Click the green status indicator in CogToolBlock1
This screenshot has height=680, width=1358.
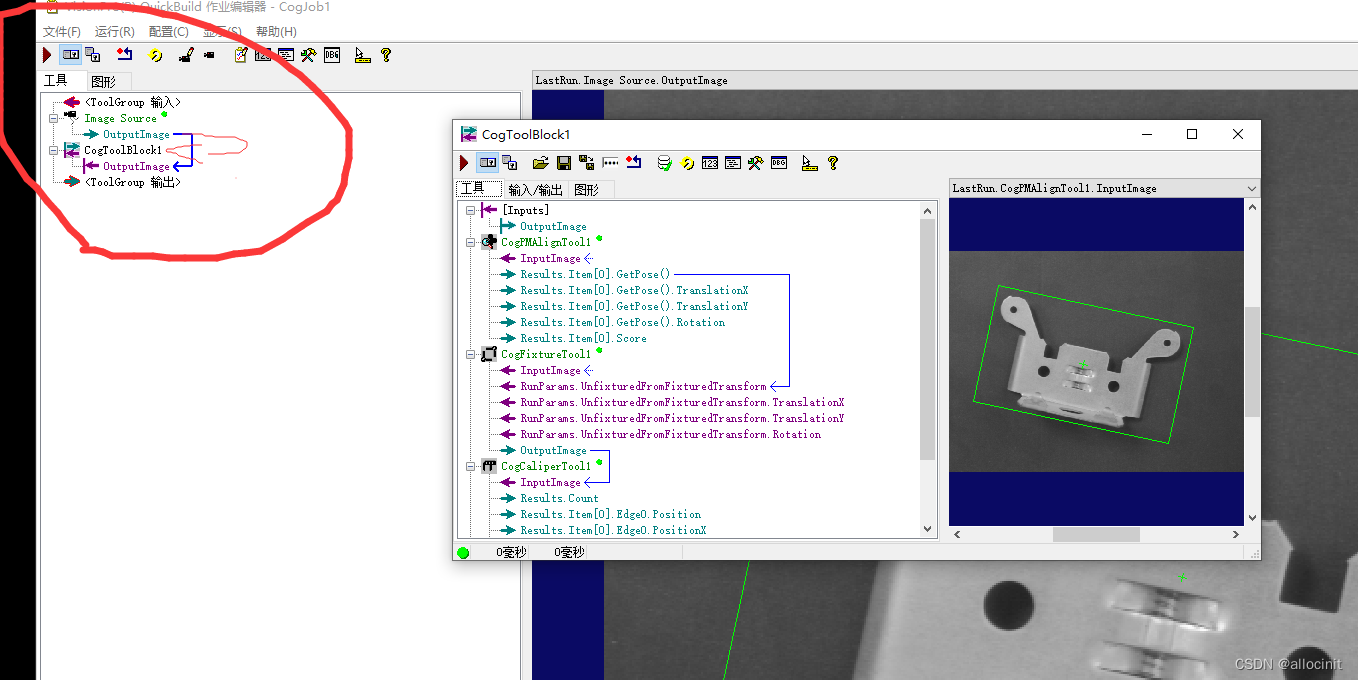pyautogui.click(x=463, y=552)
